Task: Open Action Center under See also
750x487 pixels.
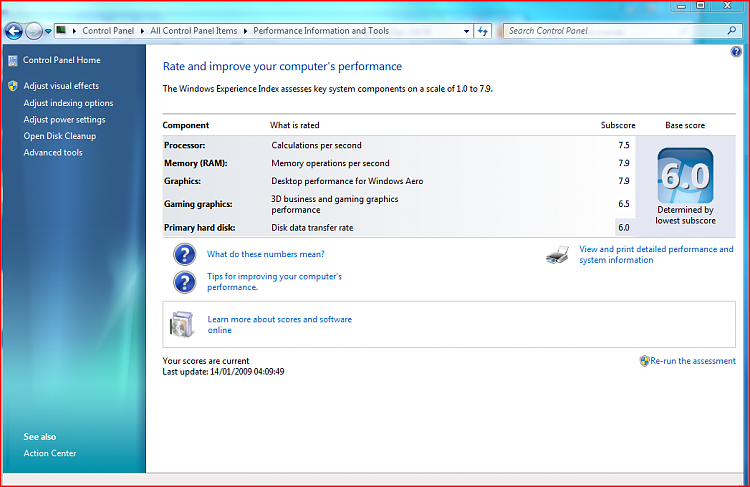Action: click(x=50, y=453)
